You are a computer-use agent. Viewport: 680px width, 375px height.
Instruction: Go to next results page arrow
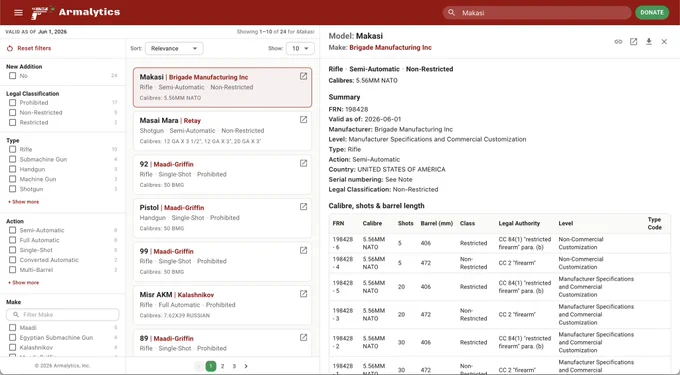tap(246, 366)
